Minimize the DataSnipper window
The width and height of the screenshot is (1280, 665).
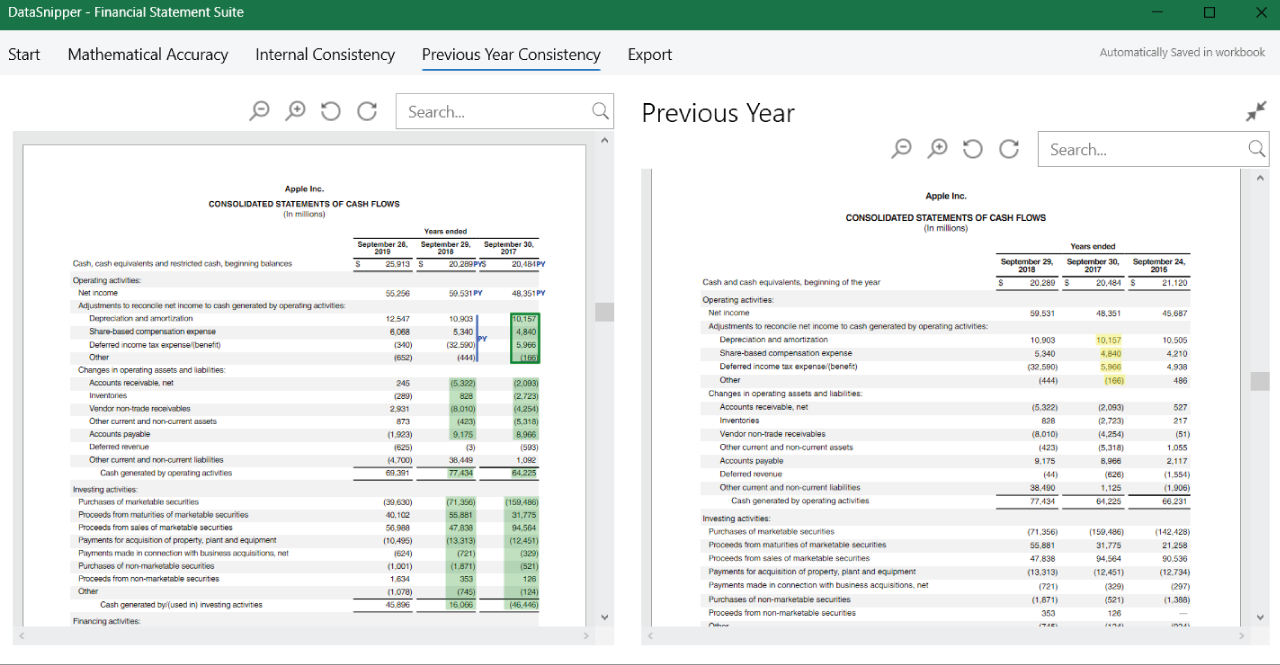click(1158, 13)
